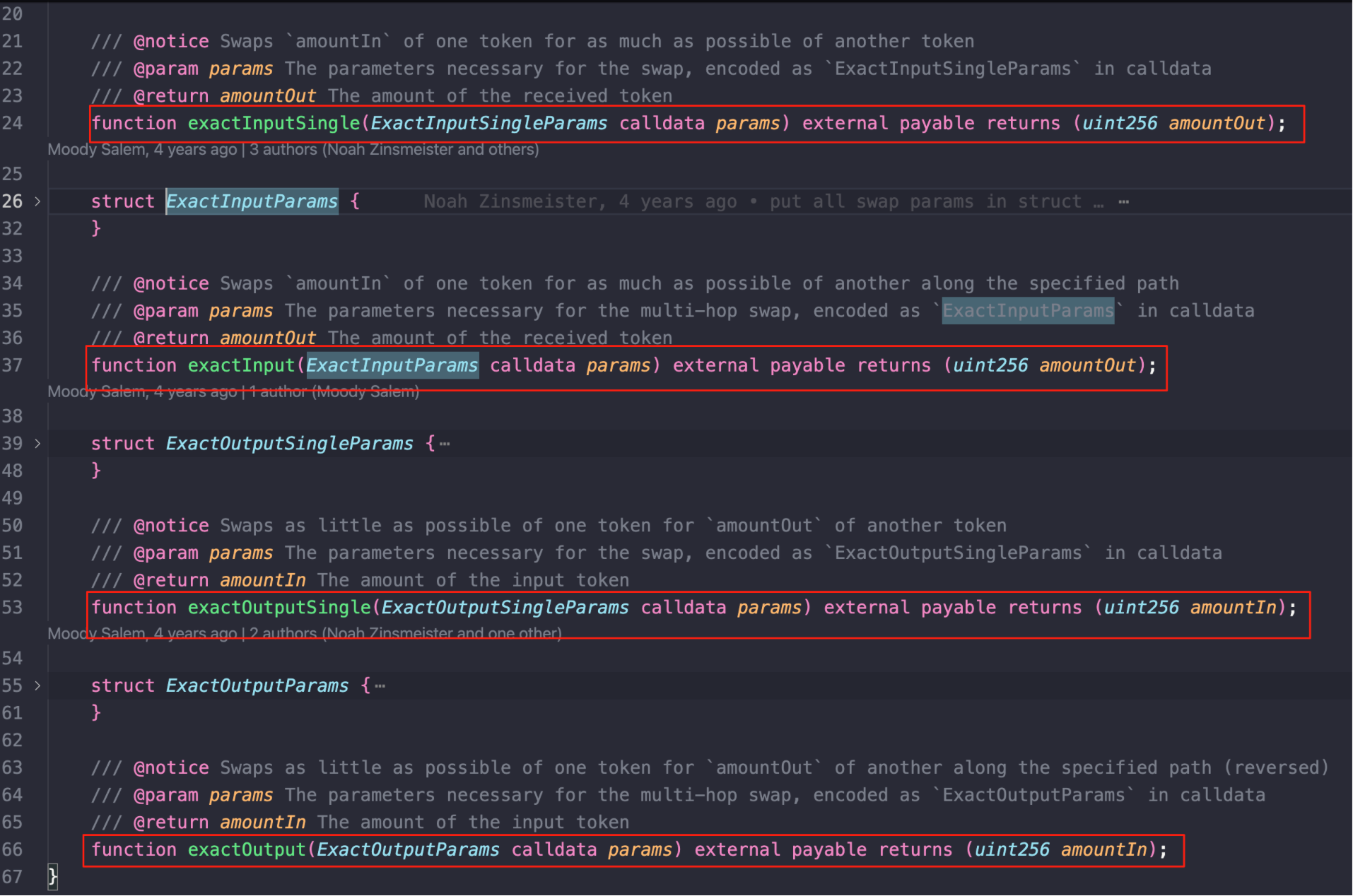Expand the ExactOutputSingleParams struct fold arrow
1353x896 pixels.
[x=37, y=444]
